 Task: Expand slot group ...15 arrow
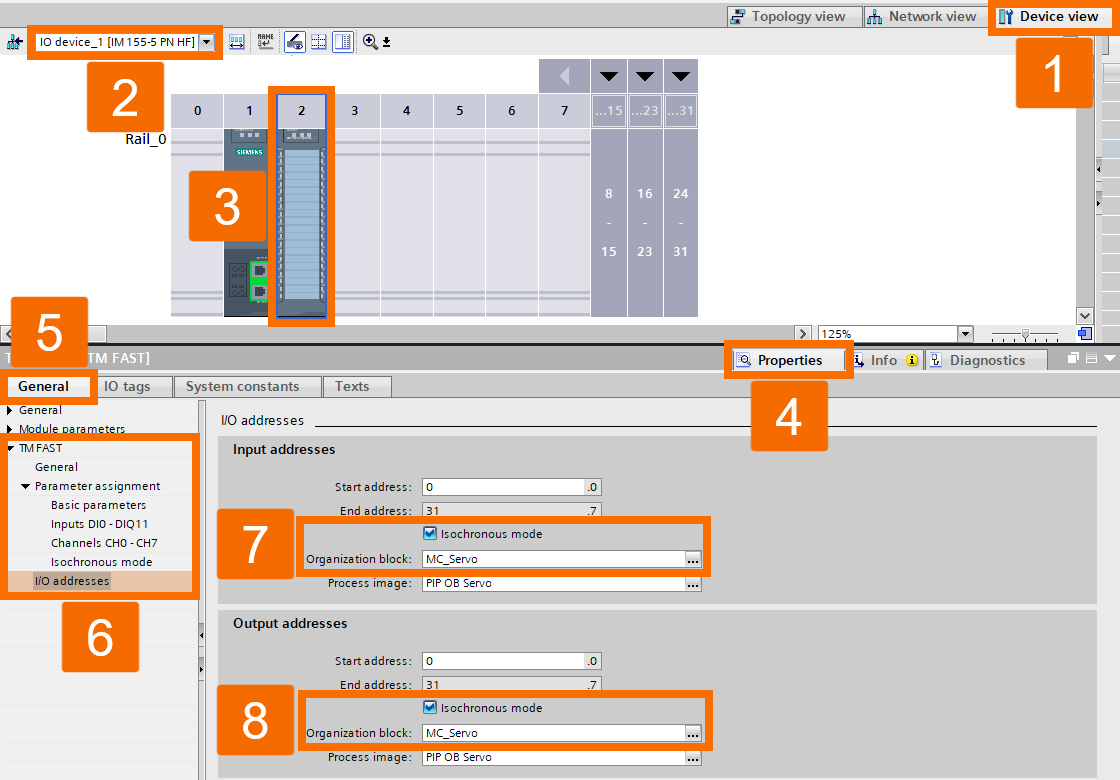609,76
